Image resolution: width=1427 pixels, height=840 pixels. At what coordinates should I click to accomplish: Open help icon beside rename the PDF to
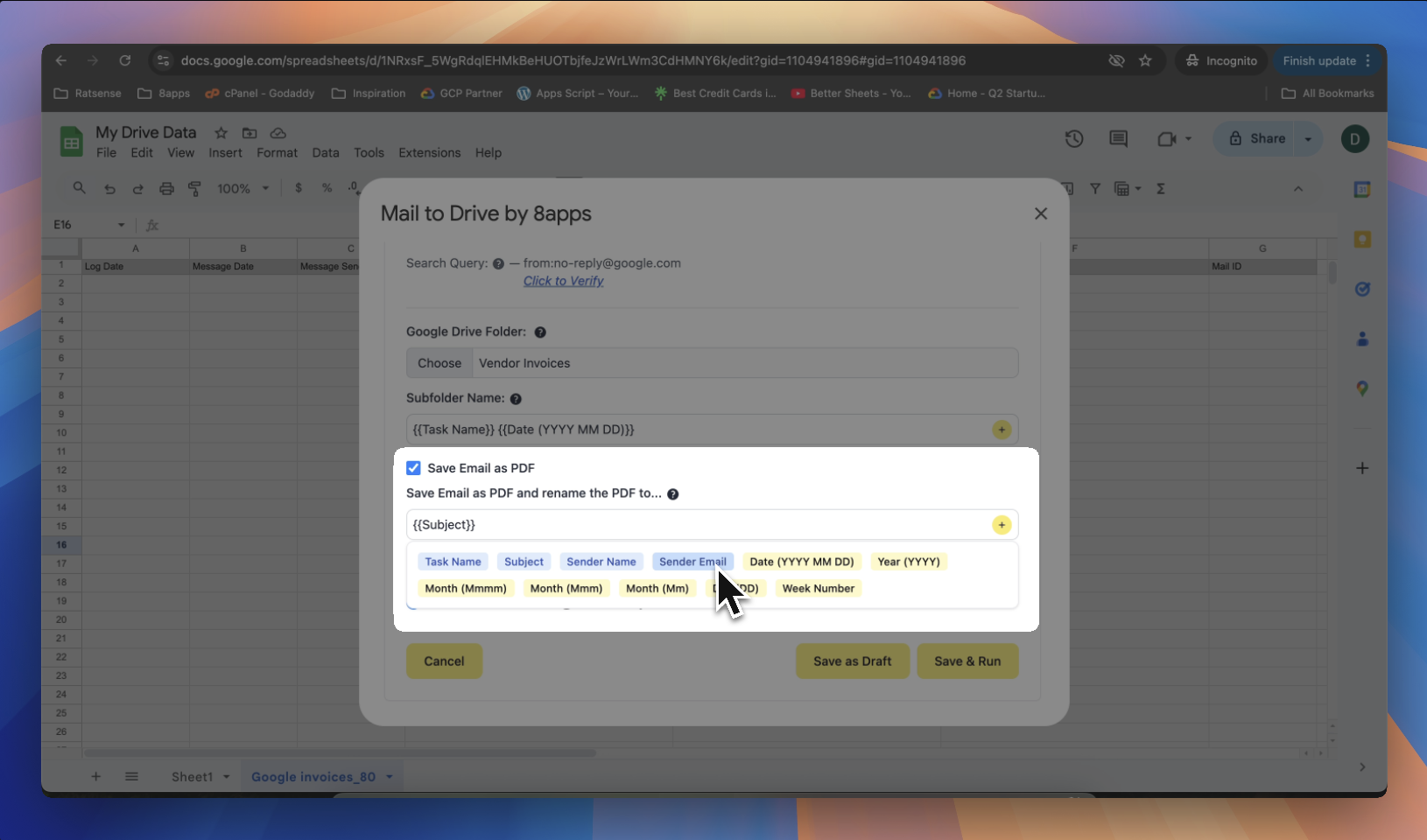(x=672, y=494)
